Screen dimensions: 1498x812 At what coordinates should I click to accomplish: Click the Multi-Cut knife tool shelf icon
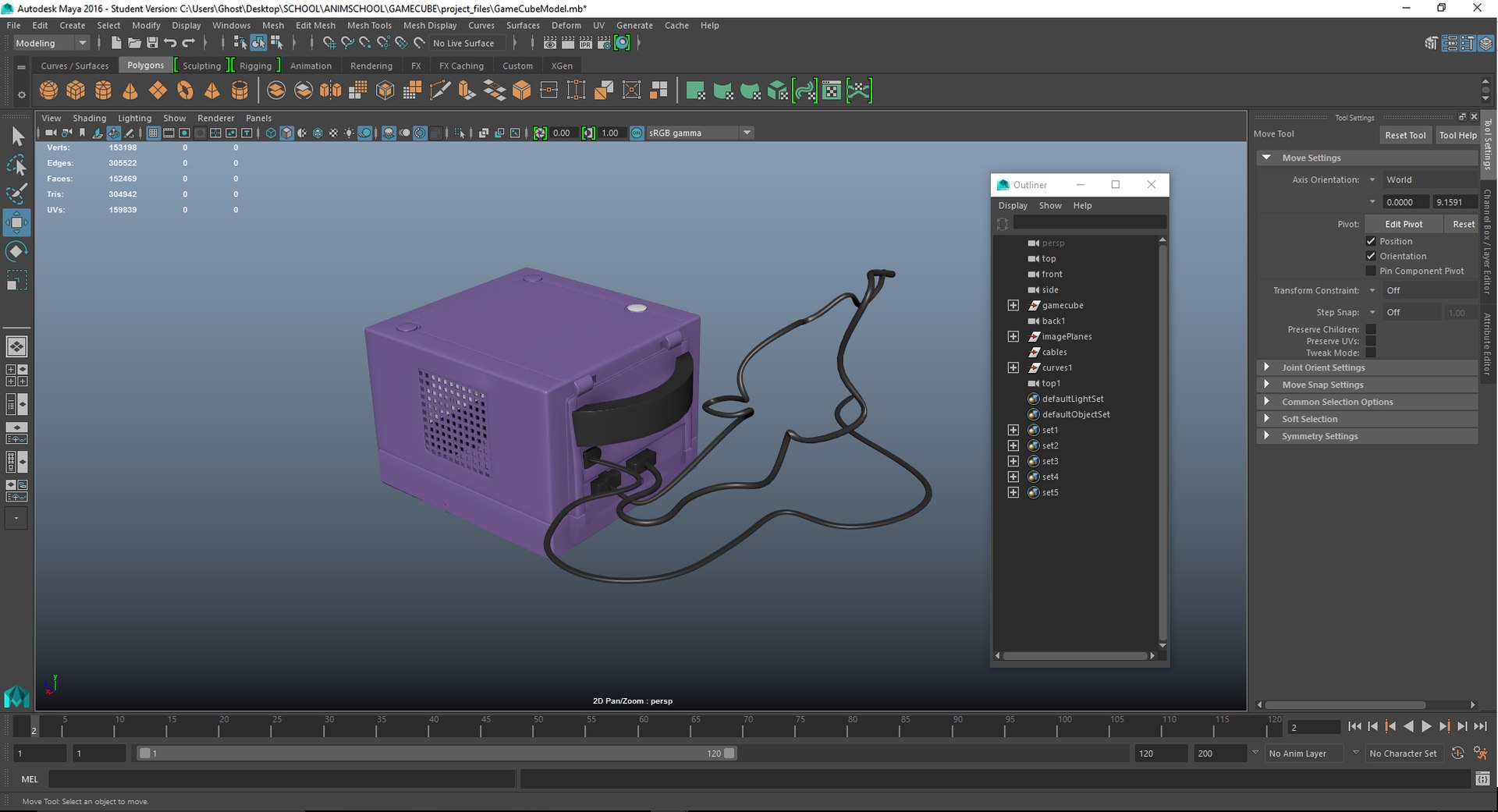coord(440,90)
